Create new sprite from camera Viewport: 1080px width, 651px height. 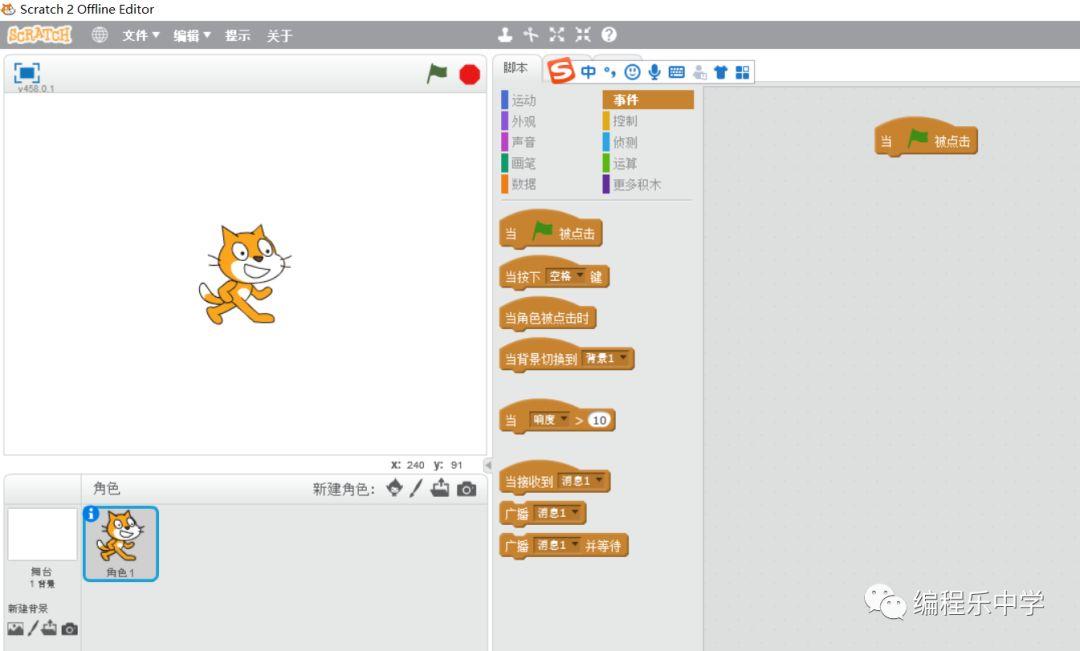pyautogui.click(x=466, y=489)
